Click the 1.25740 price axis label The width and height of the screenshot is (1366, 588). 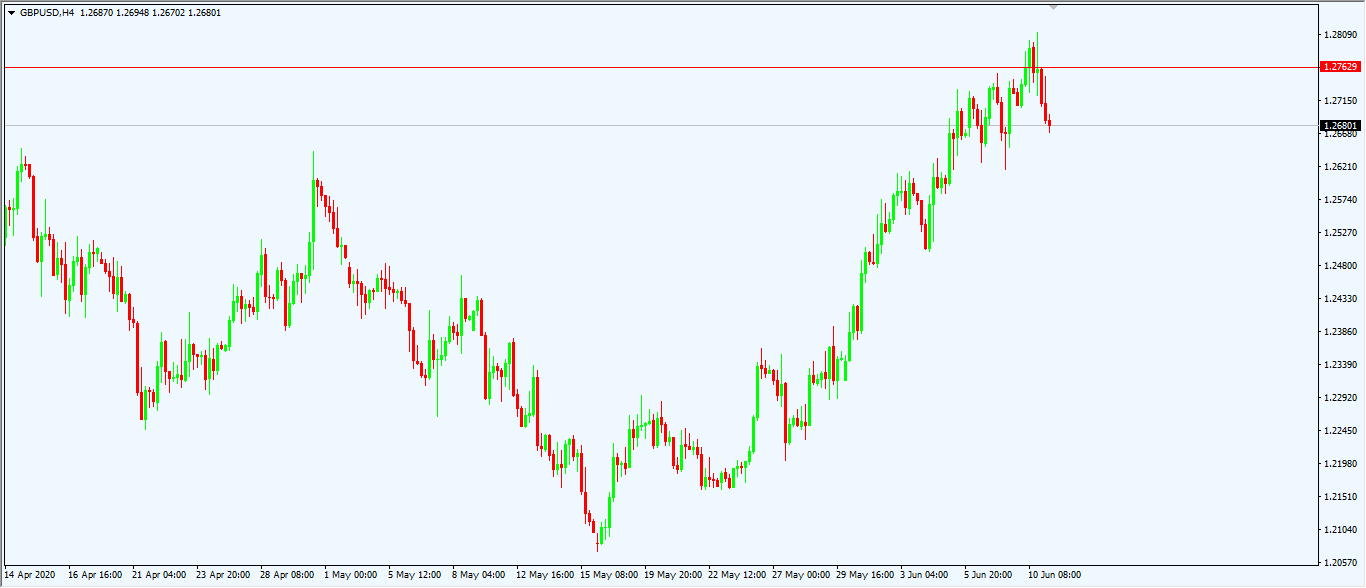1339,200
